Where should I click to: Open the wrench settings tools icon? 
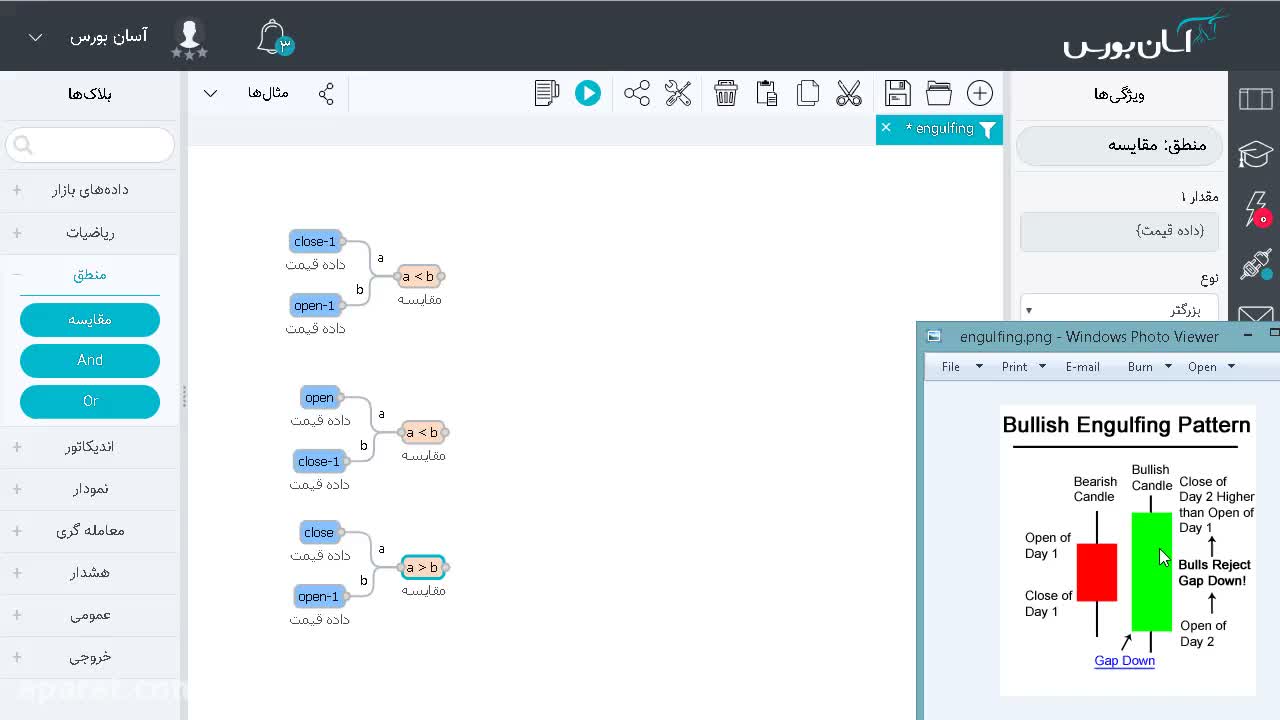point(678,93)
